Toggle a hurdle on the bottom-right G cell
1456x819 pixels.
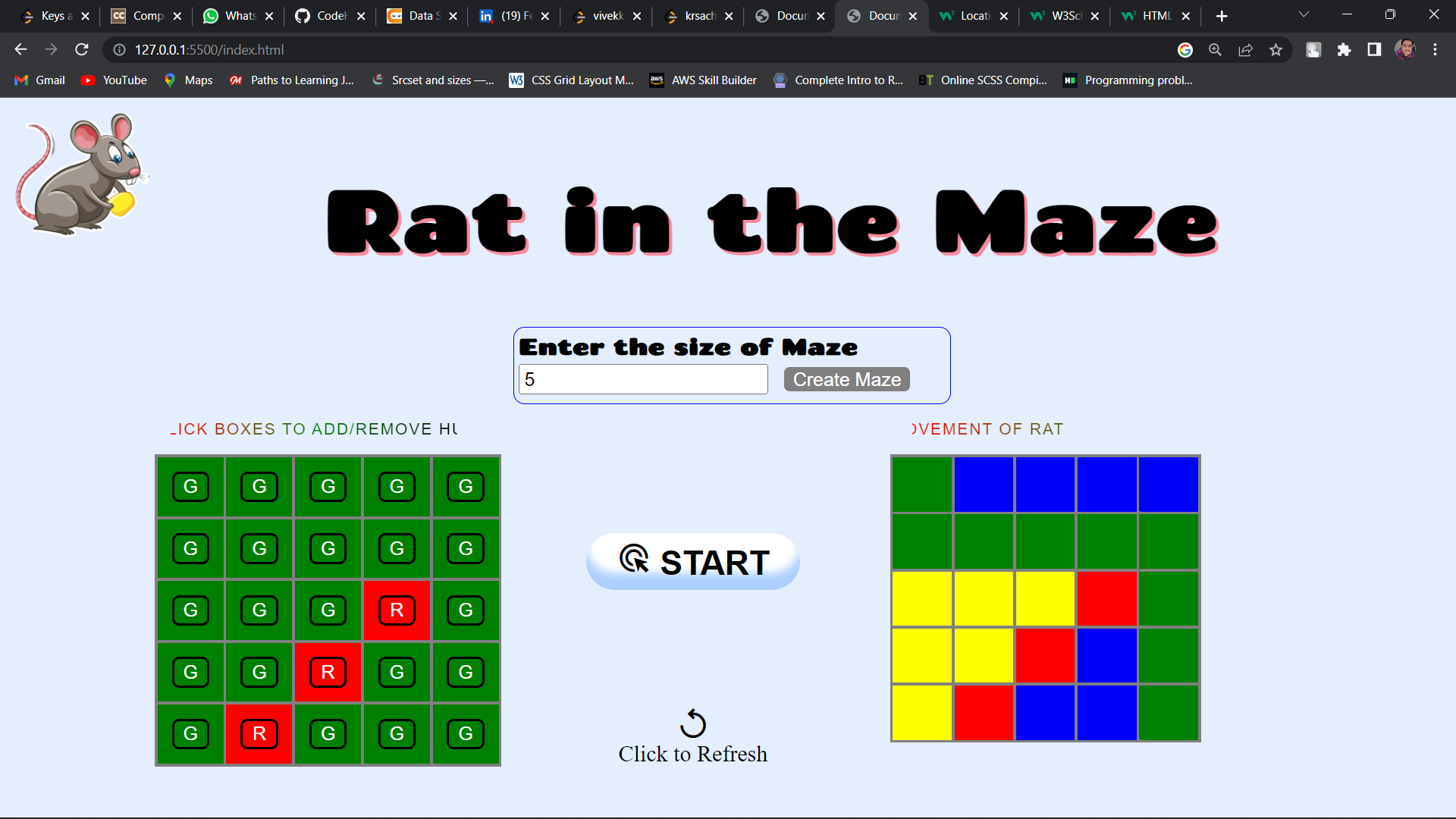pyautogui.click(x=466, y=733)
